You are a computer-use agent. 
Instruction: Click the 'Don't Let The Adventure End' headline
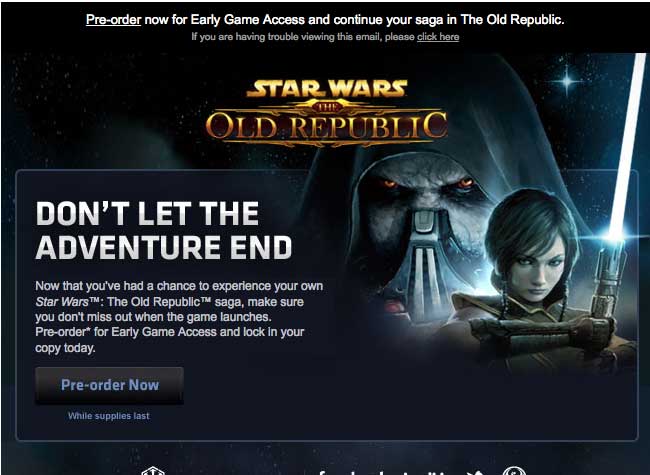click(x=164, y=230)
